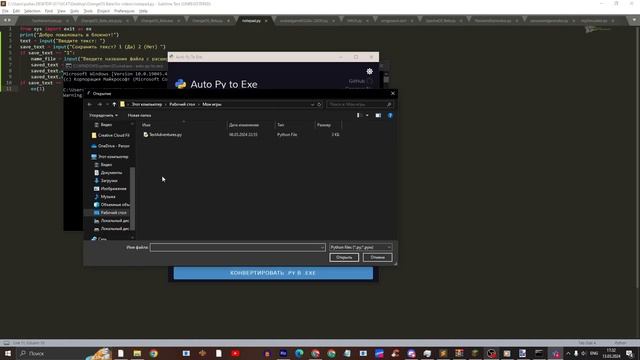The width and height of the screenshot is (640, 360).
Task: Click the Открыть button
Action: pyautogui.click(x=344, y=258)
